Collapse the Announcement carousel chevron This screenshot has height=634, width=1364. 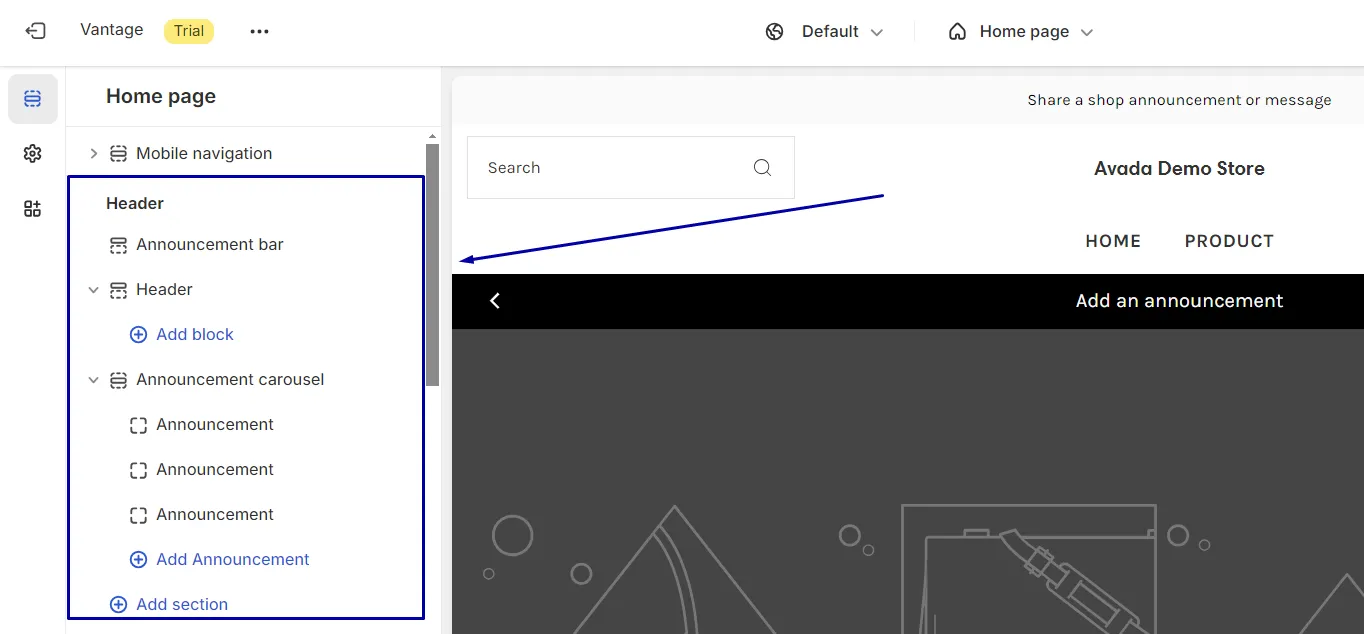(94, 380)
